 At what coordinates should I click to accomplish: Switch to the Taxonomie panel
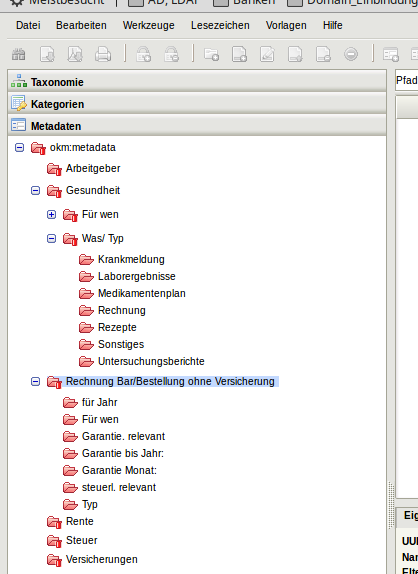tap(197, 81)
